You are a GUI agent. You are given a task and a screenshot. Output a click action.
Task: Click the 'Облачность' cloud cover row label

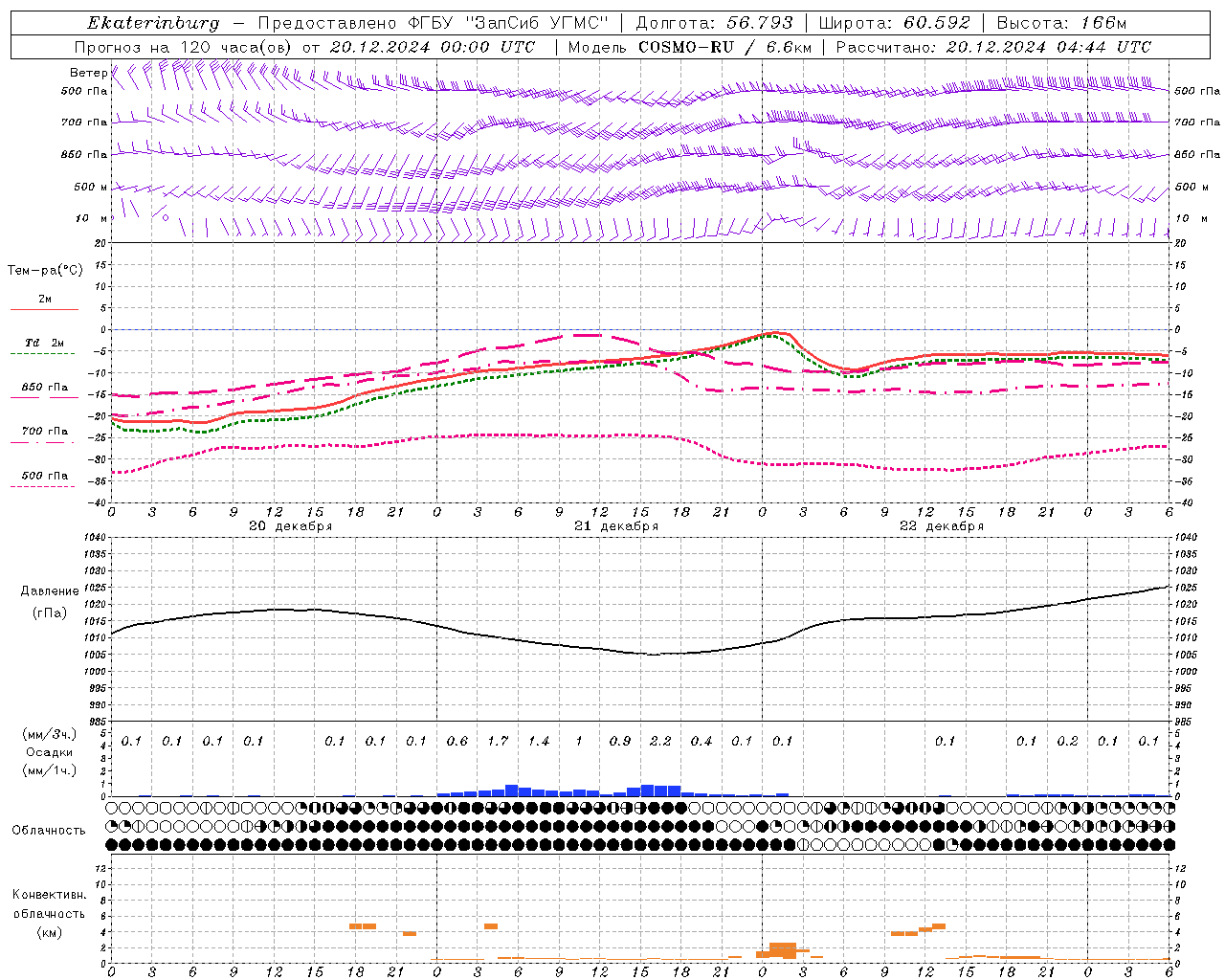click(x=49, y=830)
